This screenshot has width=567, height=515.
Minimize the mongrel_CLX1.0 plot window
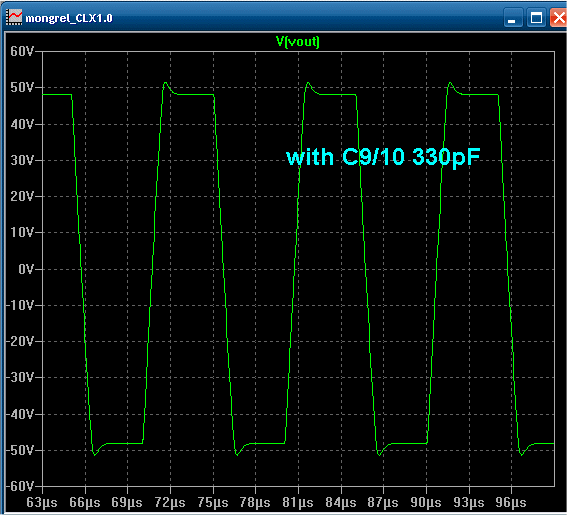[513, 18]
